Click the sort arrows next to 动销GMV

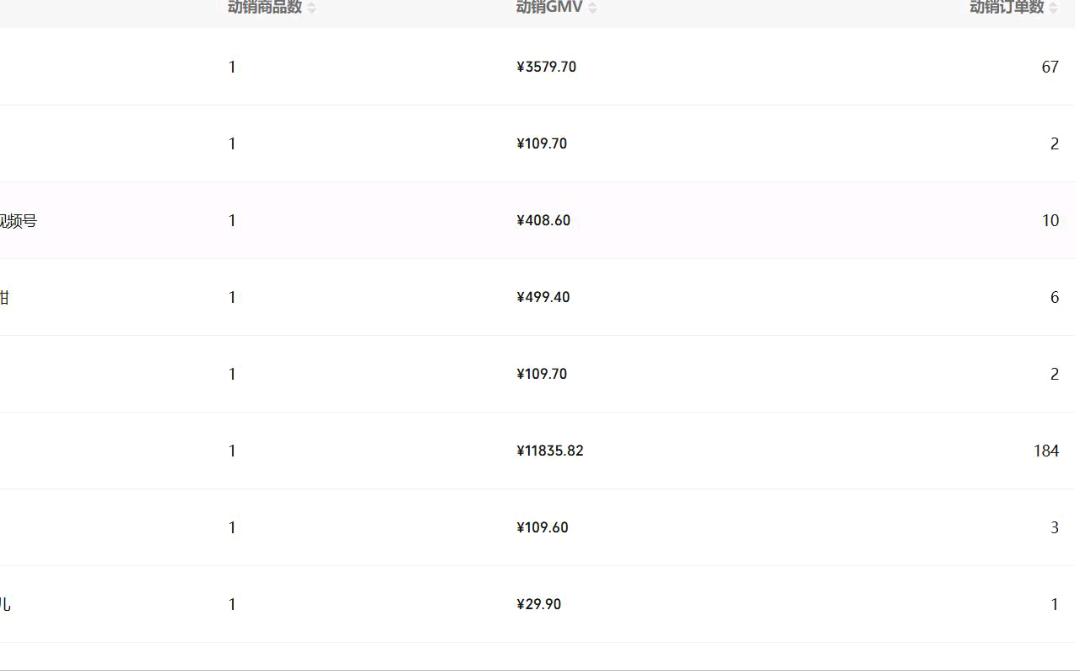point(592,8)
